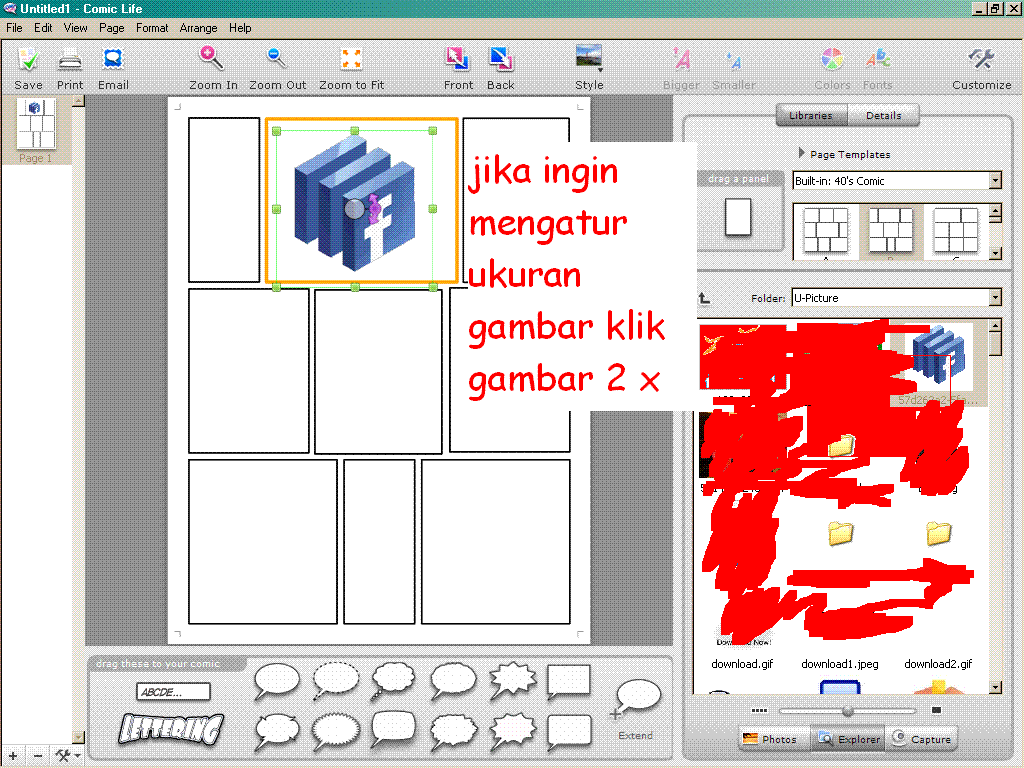Click the Facebook image on the canvas
The width and height of the screenshot is (1024, 768).
point(355,204)
